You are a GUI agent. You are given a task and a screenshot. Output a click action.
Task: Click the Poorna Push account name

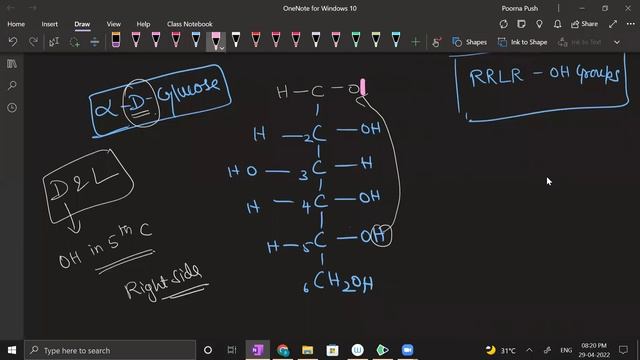(520, 8)
